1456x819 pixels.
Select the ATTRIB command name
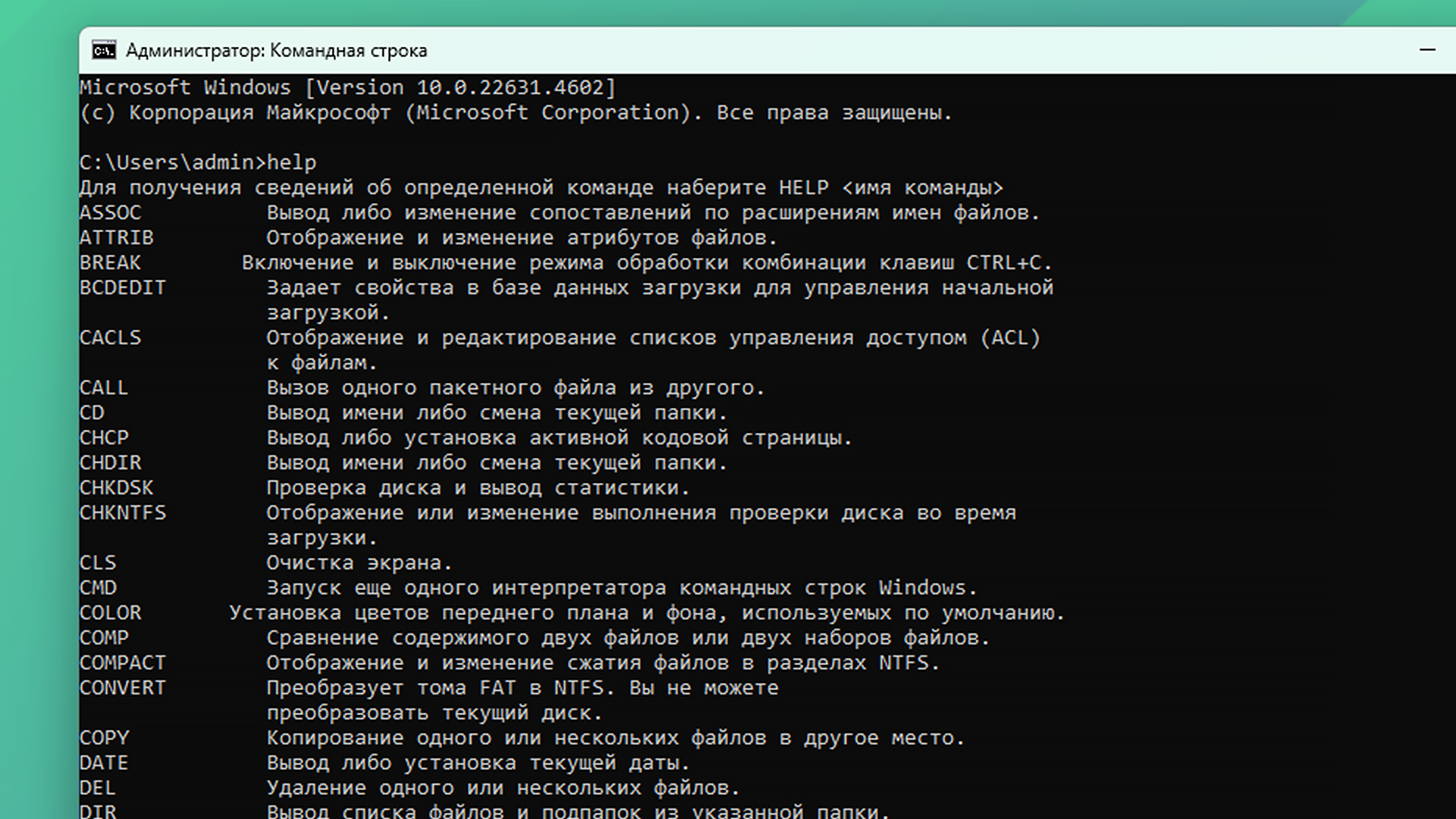pos(117,237)
